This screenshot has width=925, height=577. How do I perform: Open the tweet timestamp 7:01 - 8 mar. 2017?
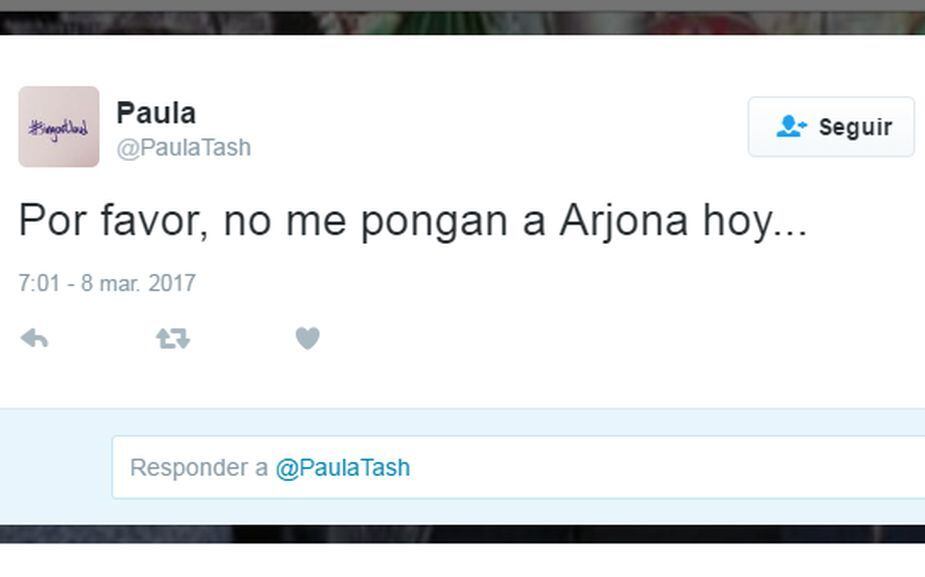pyautogui.click(x=107, y=283)
